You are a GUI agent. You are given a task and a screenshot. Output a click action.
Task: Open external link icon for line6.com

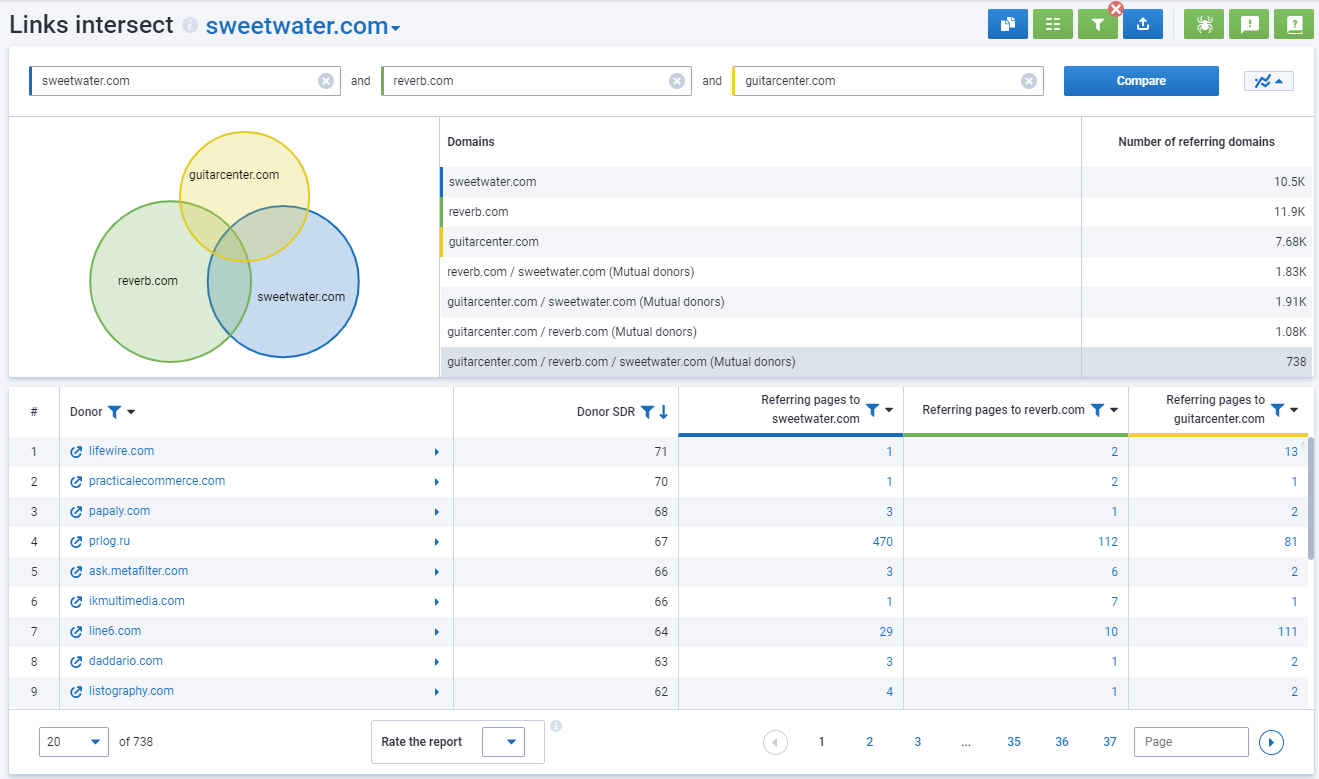pyautogui.click(x=77, y=632)
